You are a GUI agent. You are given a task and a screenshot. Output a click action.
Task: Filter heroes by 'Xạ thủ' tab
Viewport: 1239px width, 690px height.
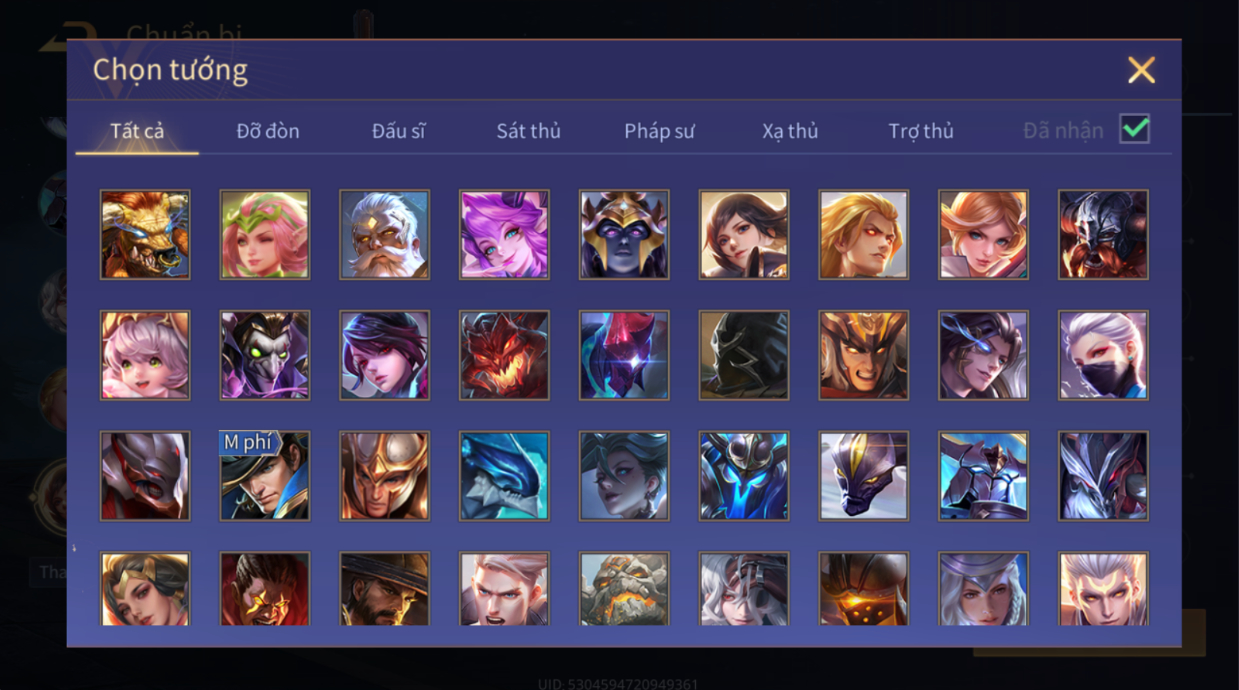(790, 131)
